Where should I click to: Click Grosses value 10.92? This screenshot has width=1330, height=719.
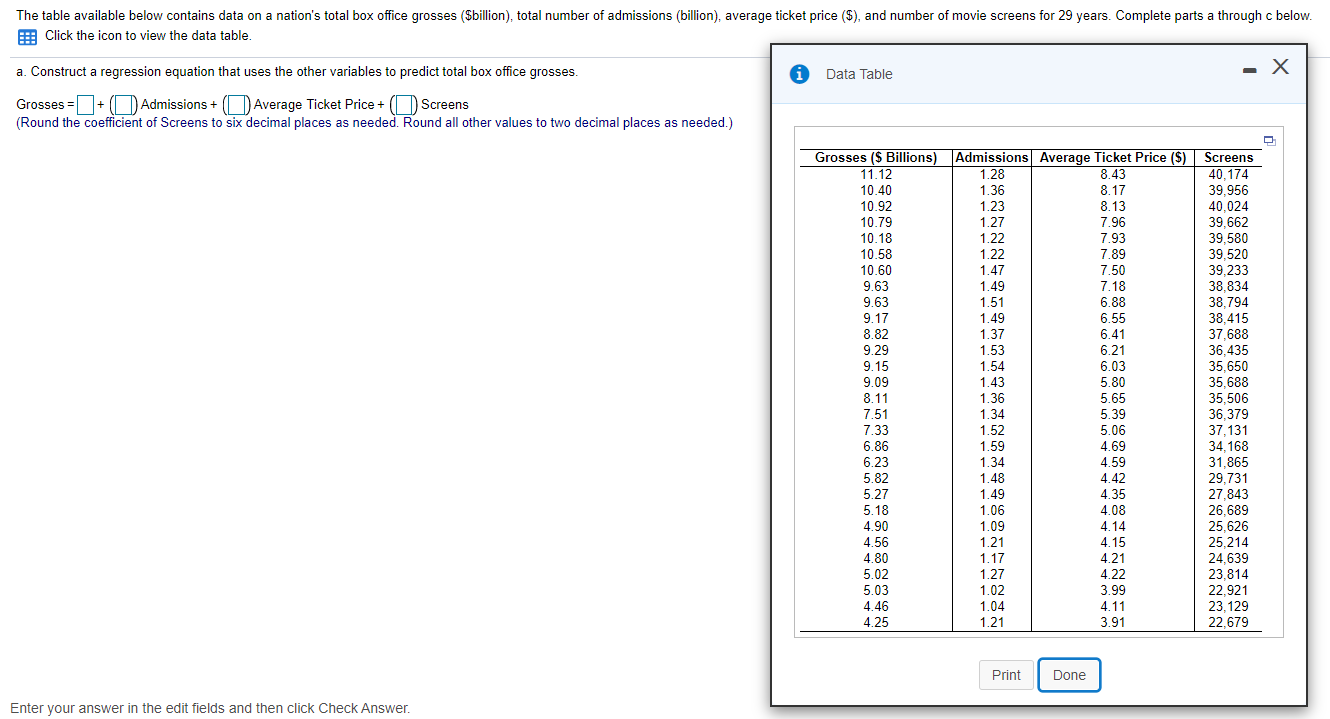(x=876, y=206)
